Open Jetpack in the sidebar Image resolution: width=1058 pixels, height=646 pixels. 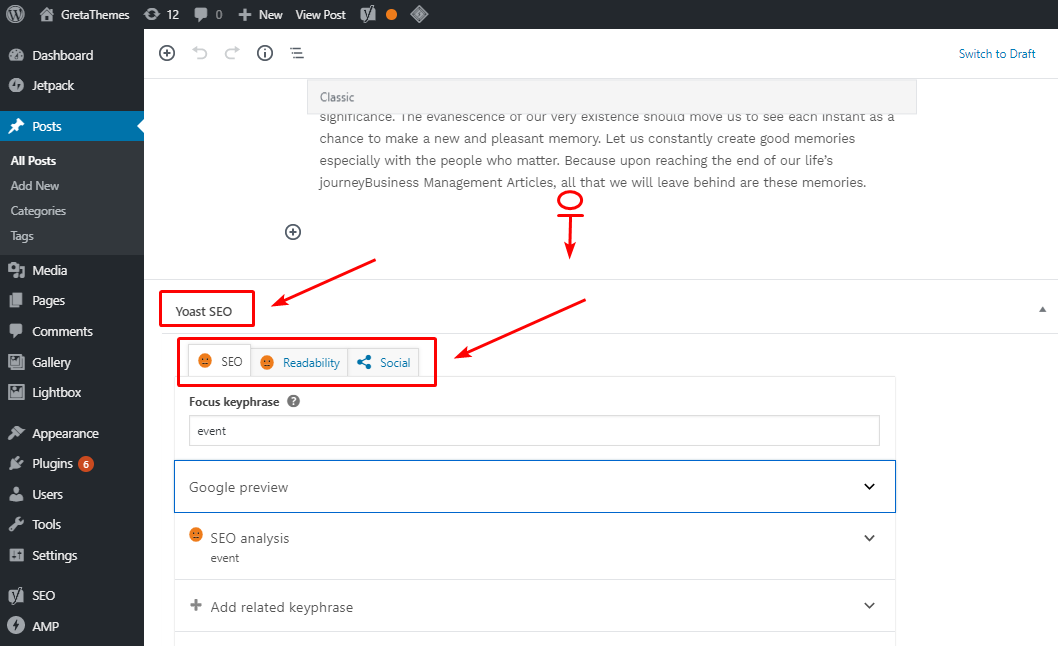tap(72, 86)
